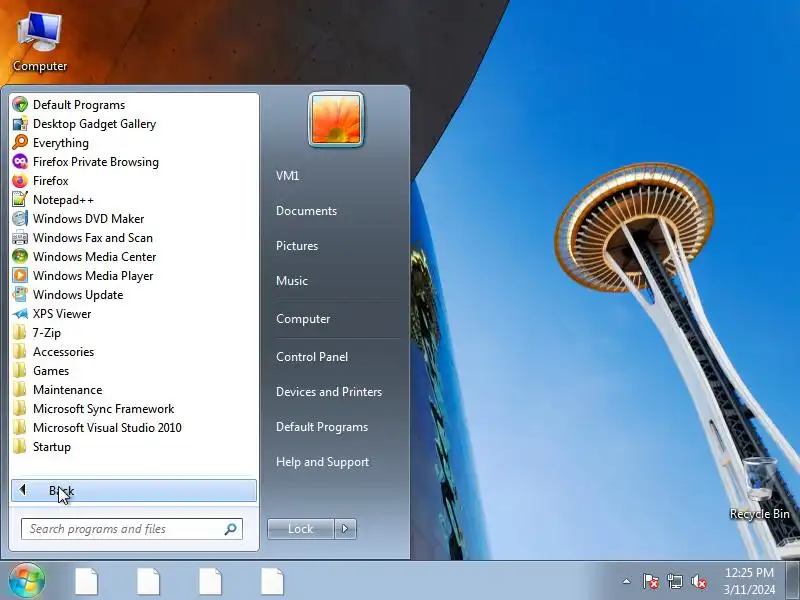Launch Firefox browser icon

pyautogui.click(x=20, y=181)
